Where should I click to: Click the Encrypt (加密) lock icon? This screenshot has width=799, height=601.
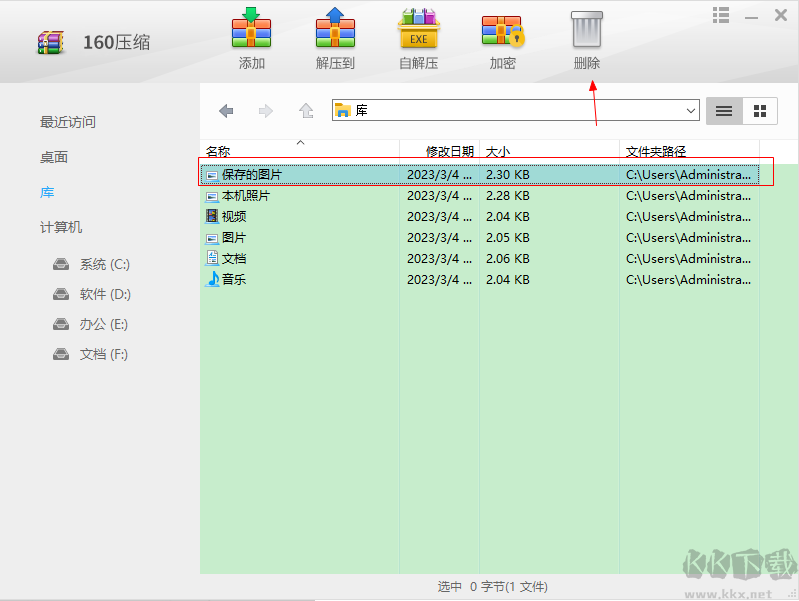click(x=502, y=30)
